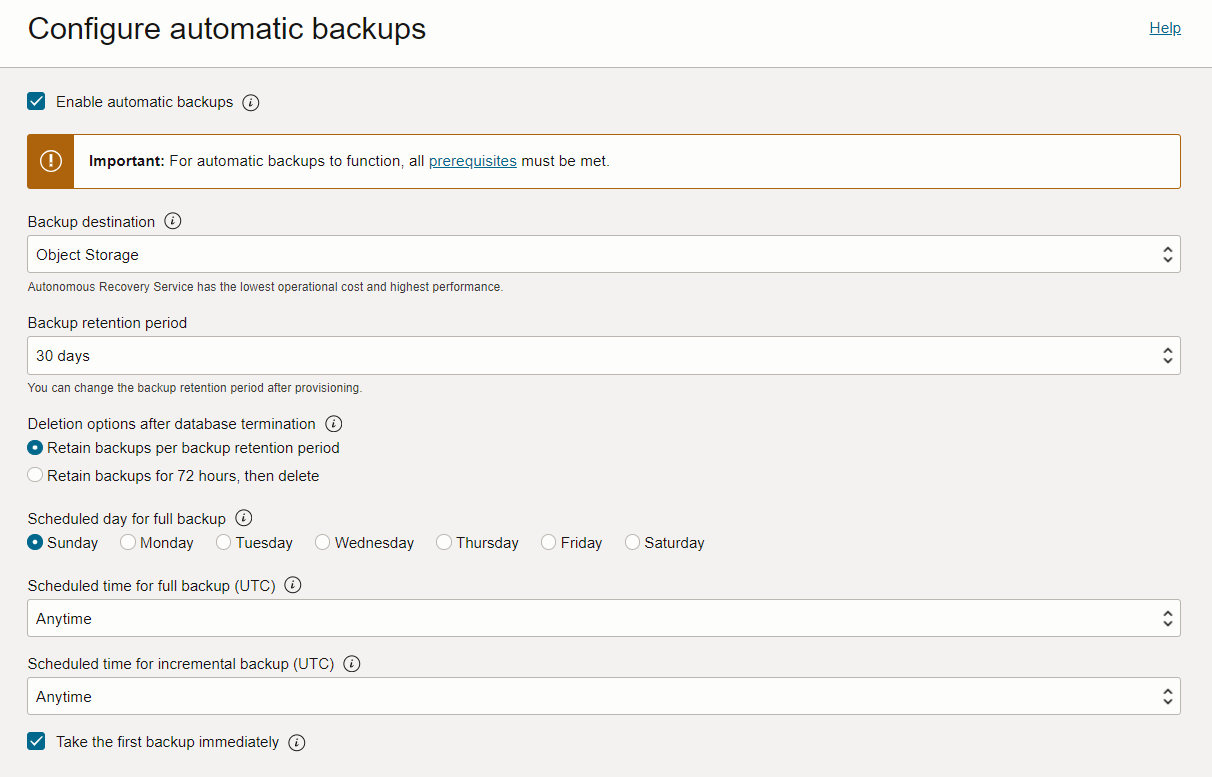This screenshot has height=777, width=1212.
Task: Uncheck Enable automatic backups checkbox
Action: [x=37, y=101]
